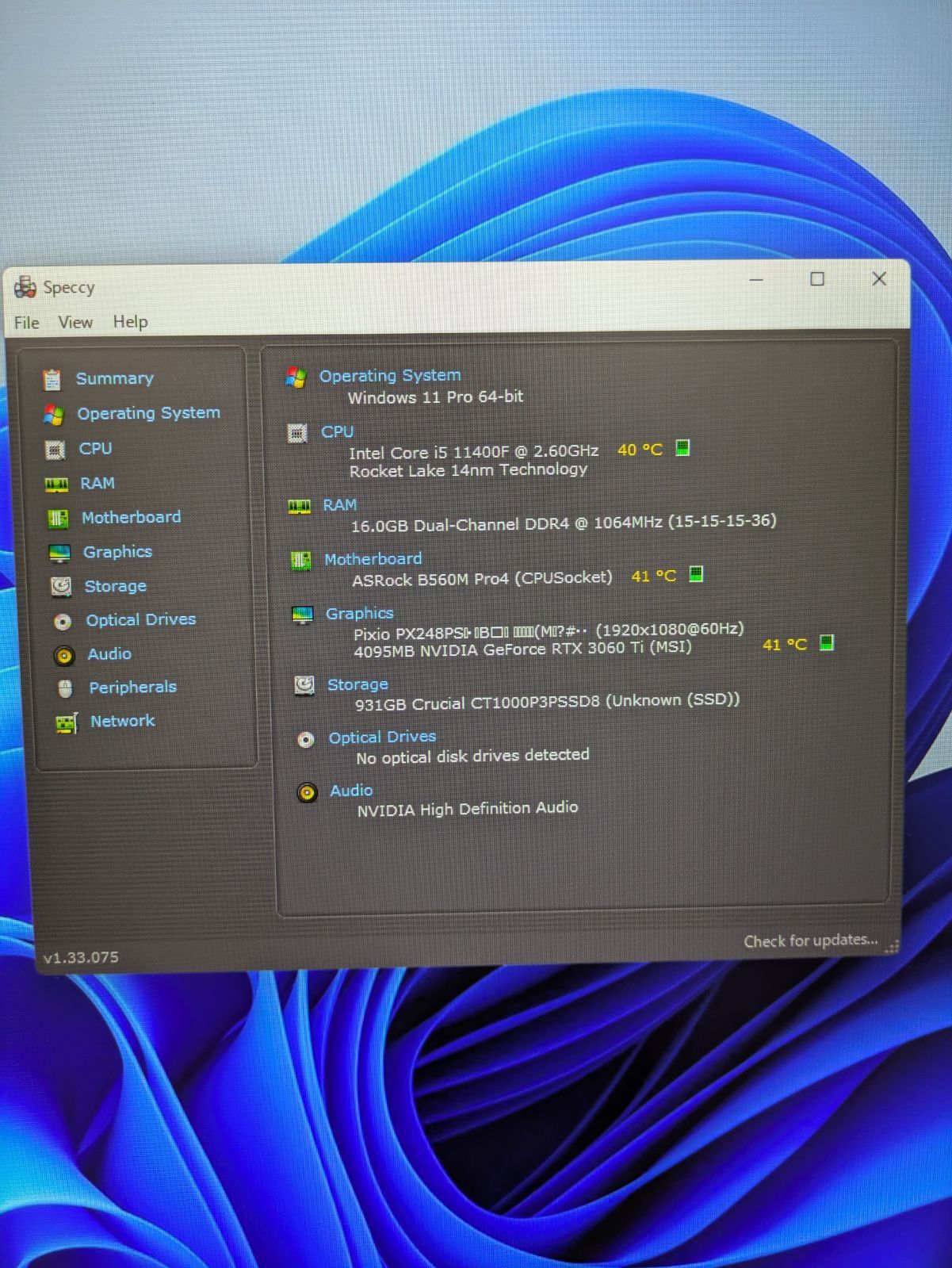
Task: Open the Help menu
Action: click(130, 321)
